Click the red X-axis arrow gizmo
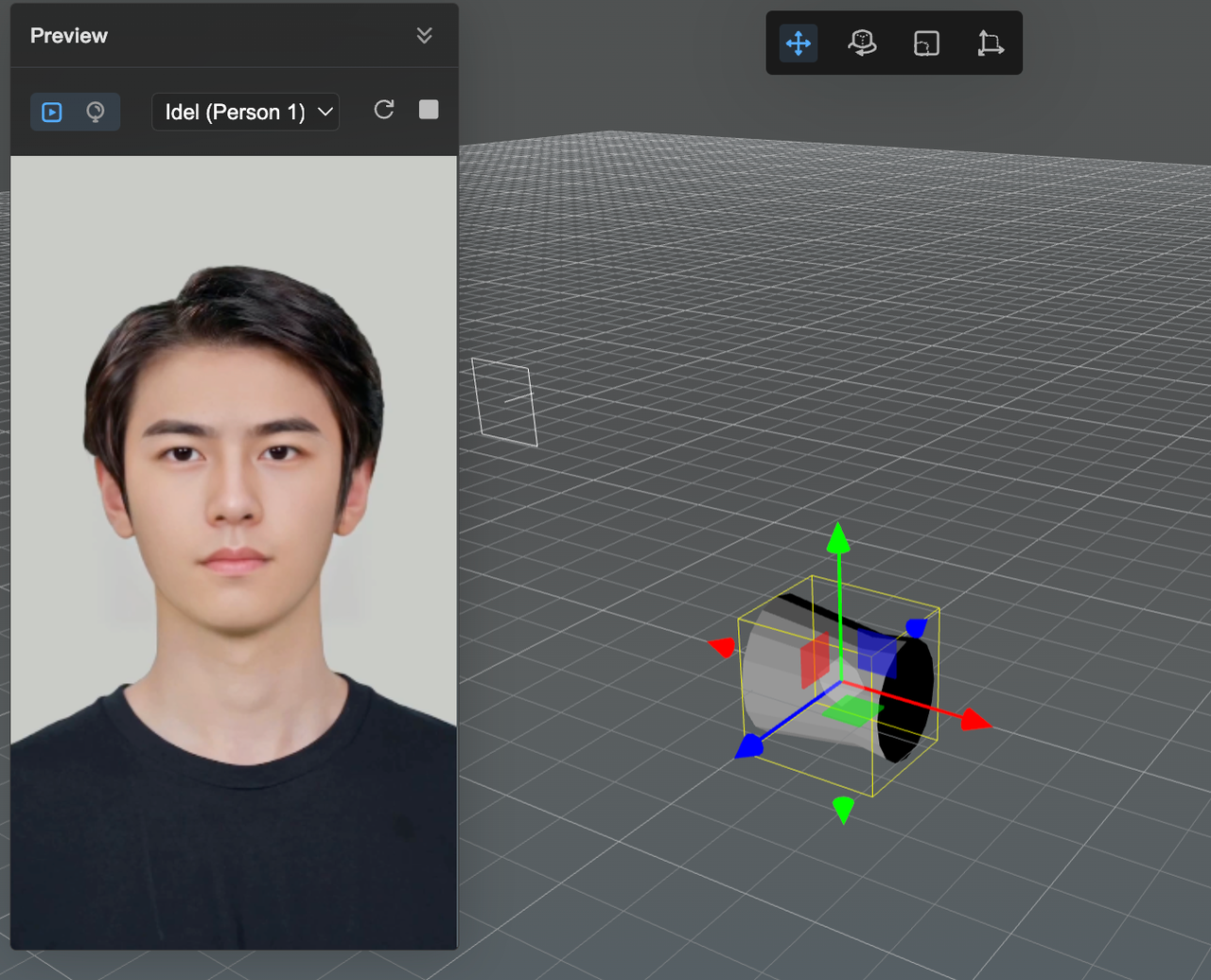Screen dimensions: 1211x980 974,720
